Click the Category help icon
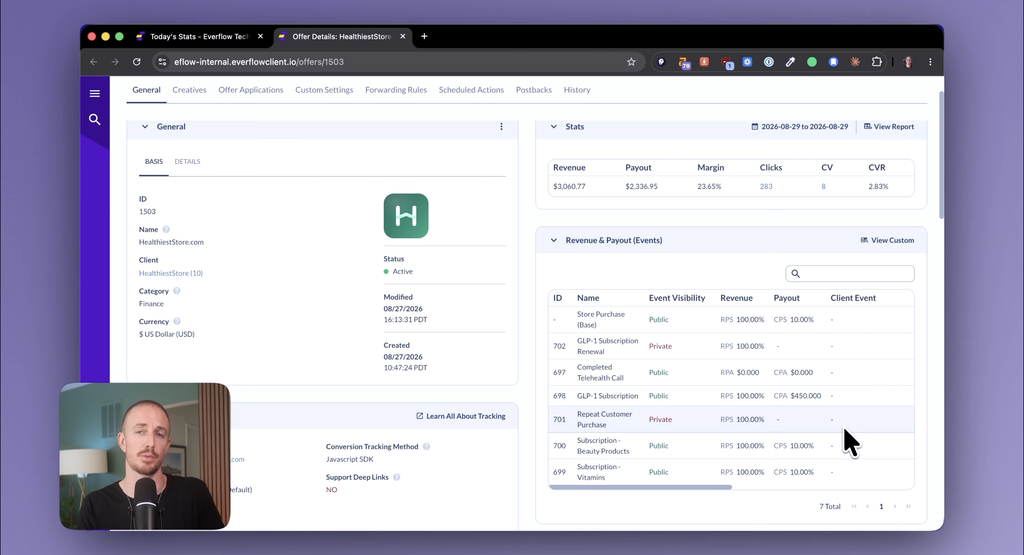 click(176, 291)
